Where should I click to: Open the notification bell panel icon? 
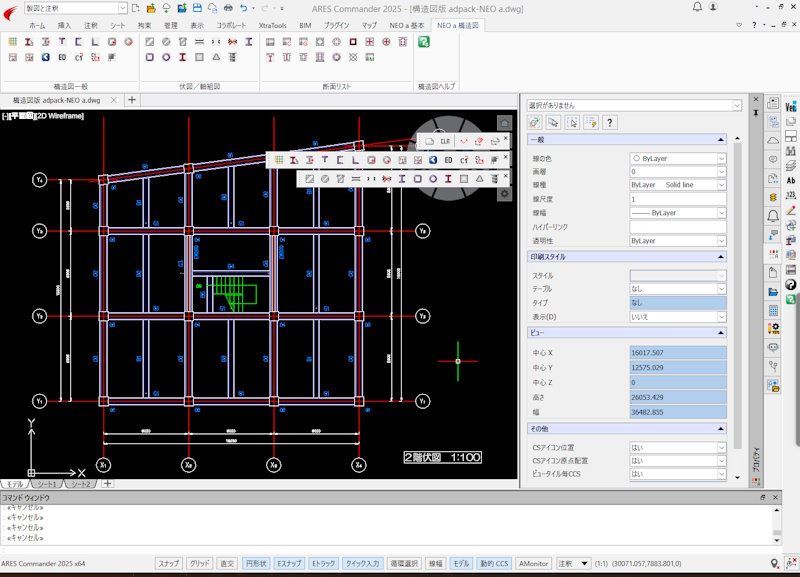tap(773, 216)
